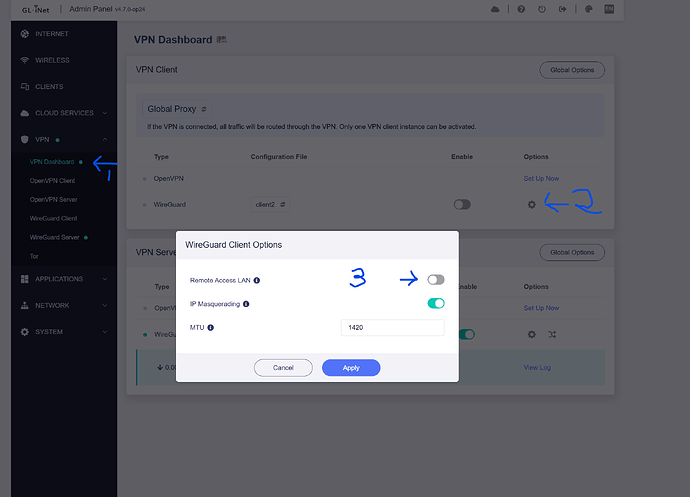Click the OpenVPN Set Up Now link

[541, 178]
